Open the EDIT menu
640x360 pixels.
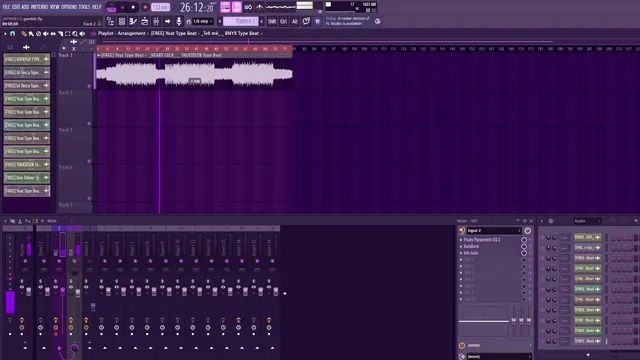[x=16, y=7]
